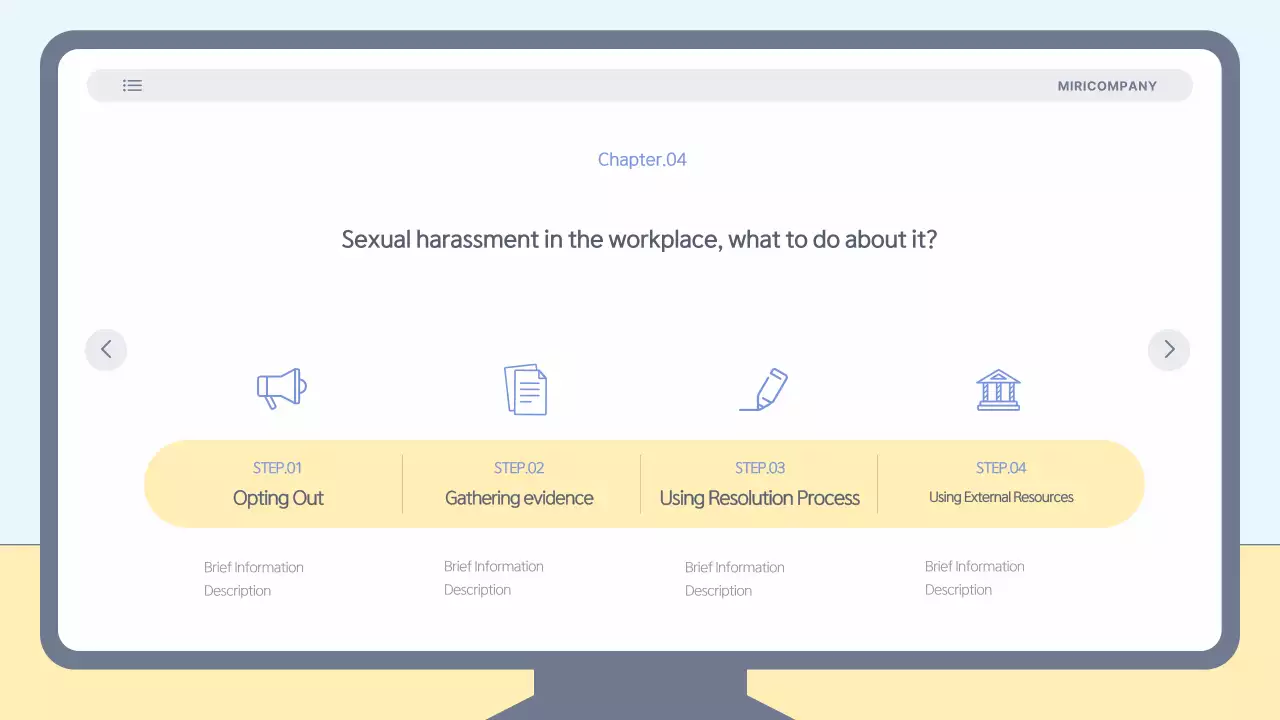Select the Chapter.04 heading

(642, 160)
